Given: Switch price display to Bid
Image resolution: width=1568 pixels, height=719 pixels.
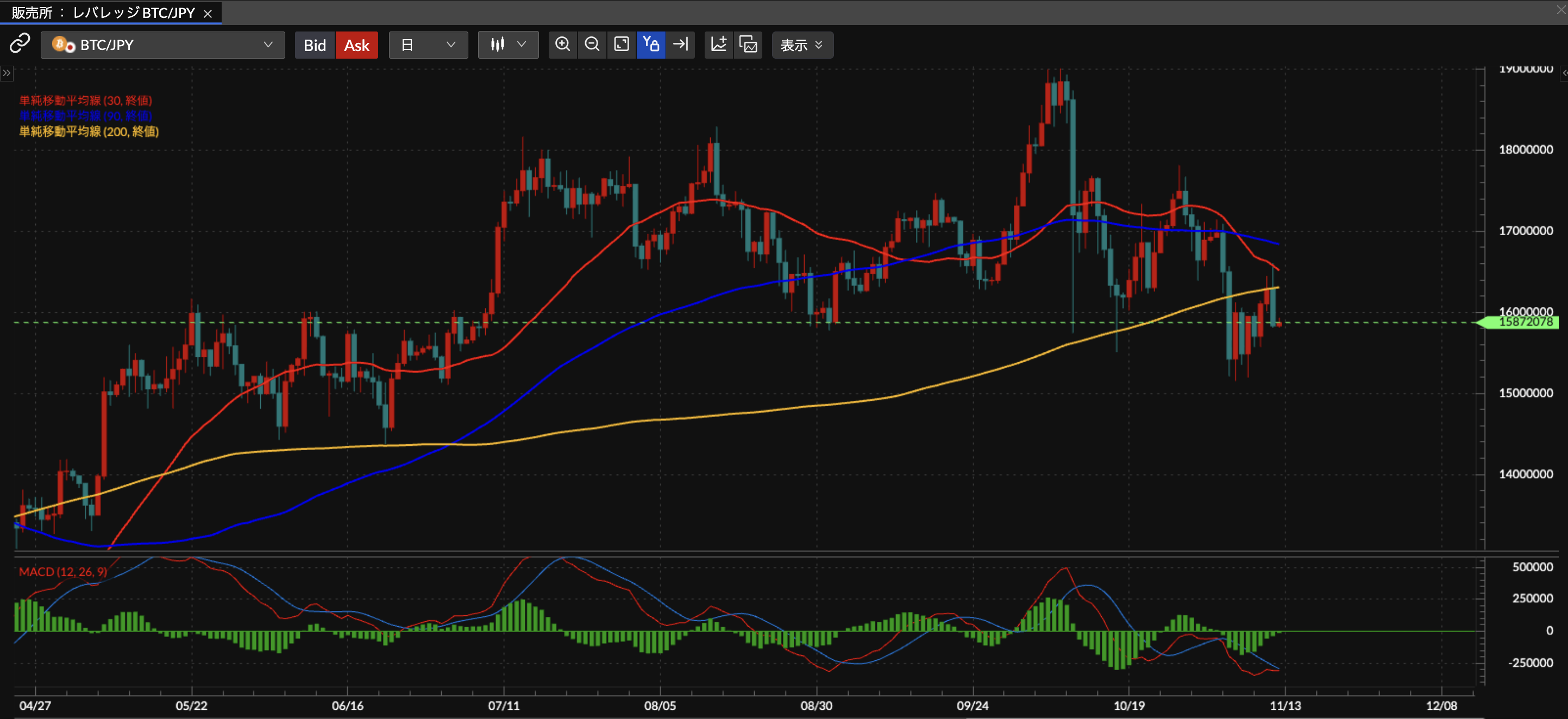Looking at the screenshot, I should 315,45.
